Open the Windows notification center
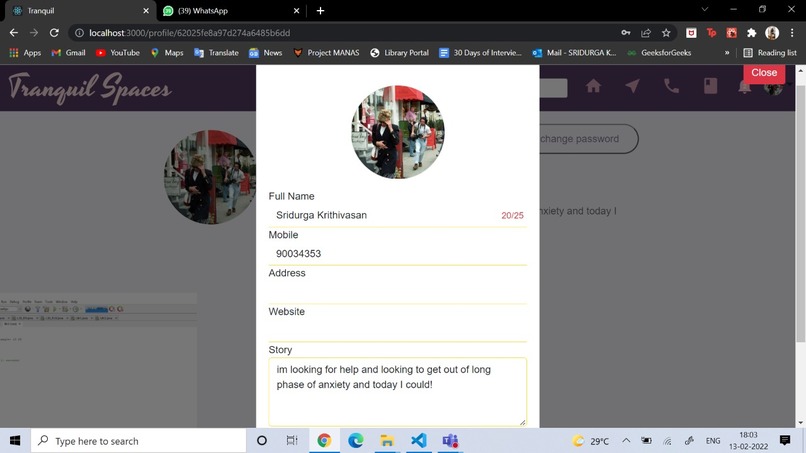 [784, 440]
